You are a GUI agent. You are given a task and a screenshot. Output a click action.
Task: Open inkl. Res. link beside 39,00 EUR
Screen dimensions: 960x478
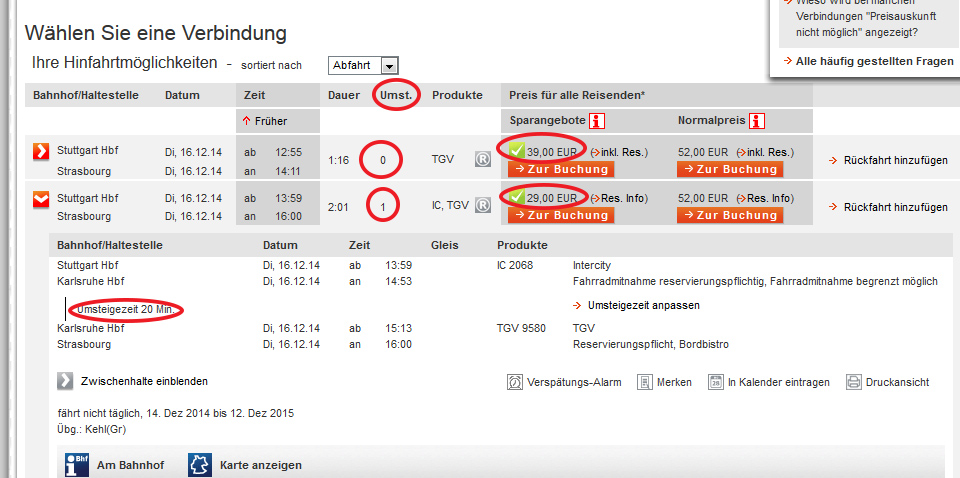pos(619,152)
